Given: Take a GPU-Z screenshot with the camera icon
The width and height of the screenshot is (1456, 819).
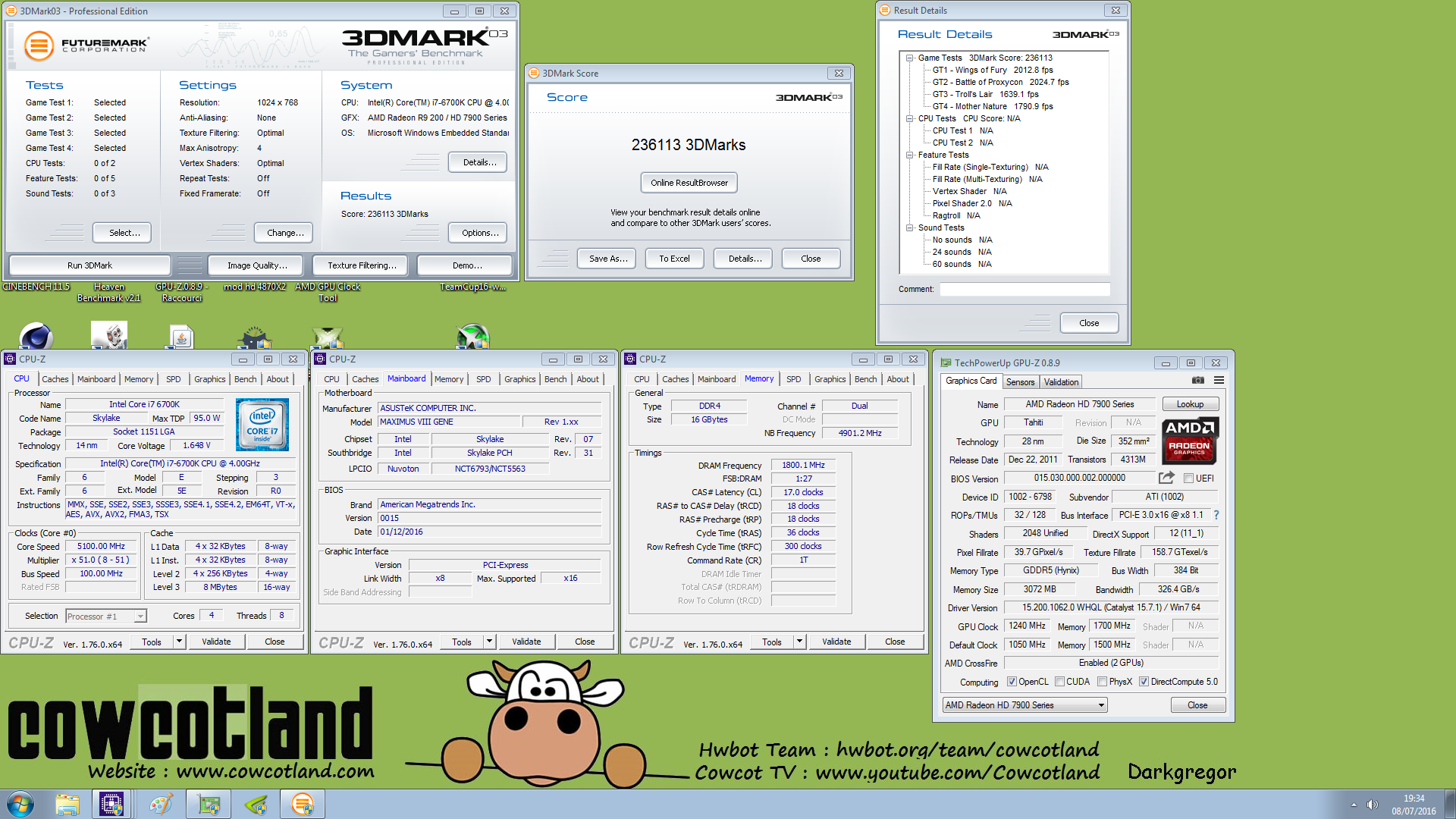Looking at the screenshot, I should point(1198,381).
